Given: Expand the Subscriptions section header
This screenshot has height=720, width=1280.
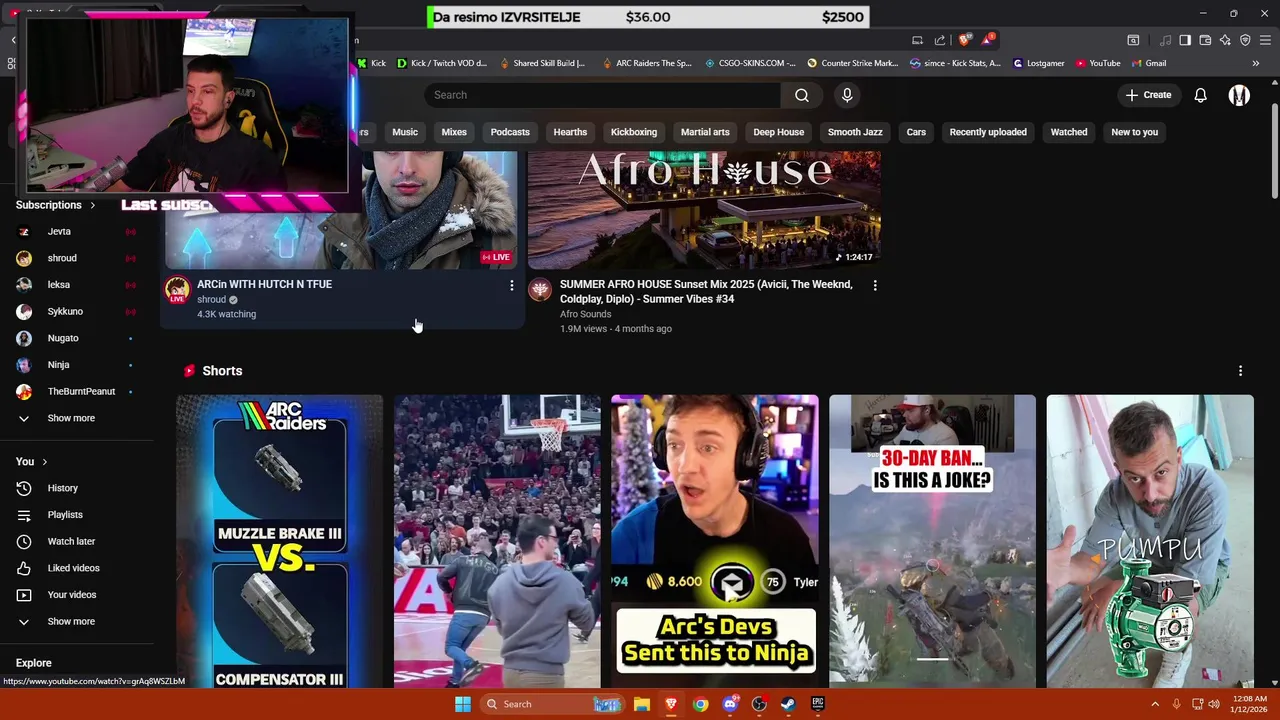Looking at the screenshot, I should click(56, 205).
